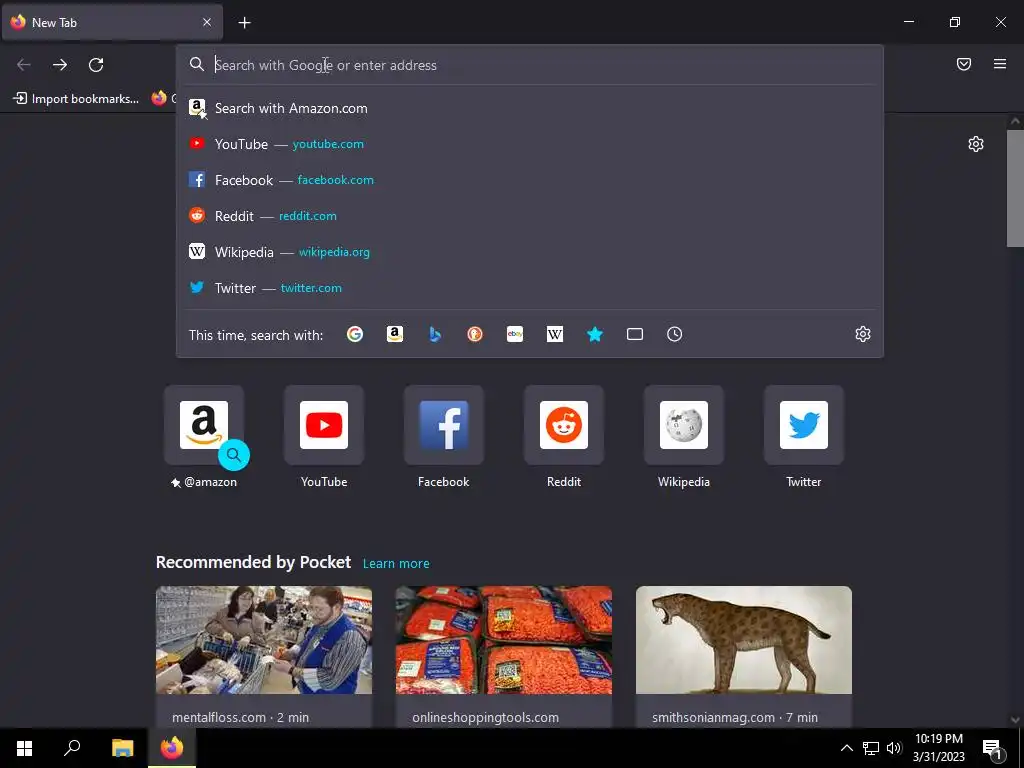Select Google in one-off search engines
Viewport: 1024px width, 768px height.
pos(355,334)
